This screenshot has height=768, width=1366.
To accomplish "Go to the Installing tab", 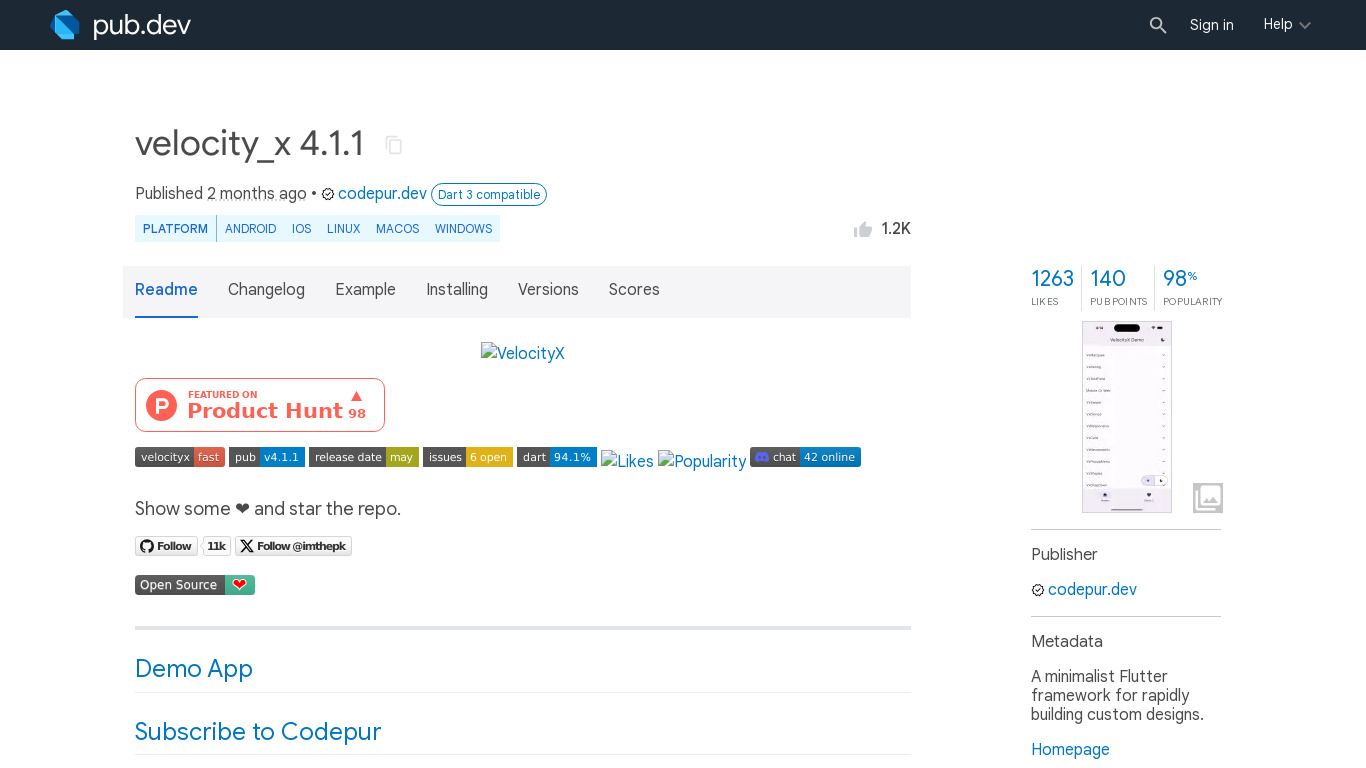I will (x=457, y=290).
